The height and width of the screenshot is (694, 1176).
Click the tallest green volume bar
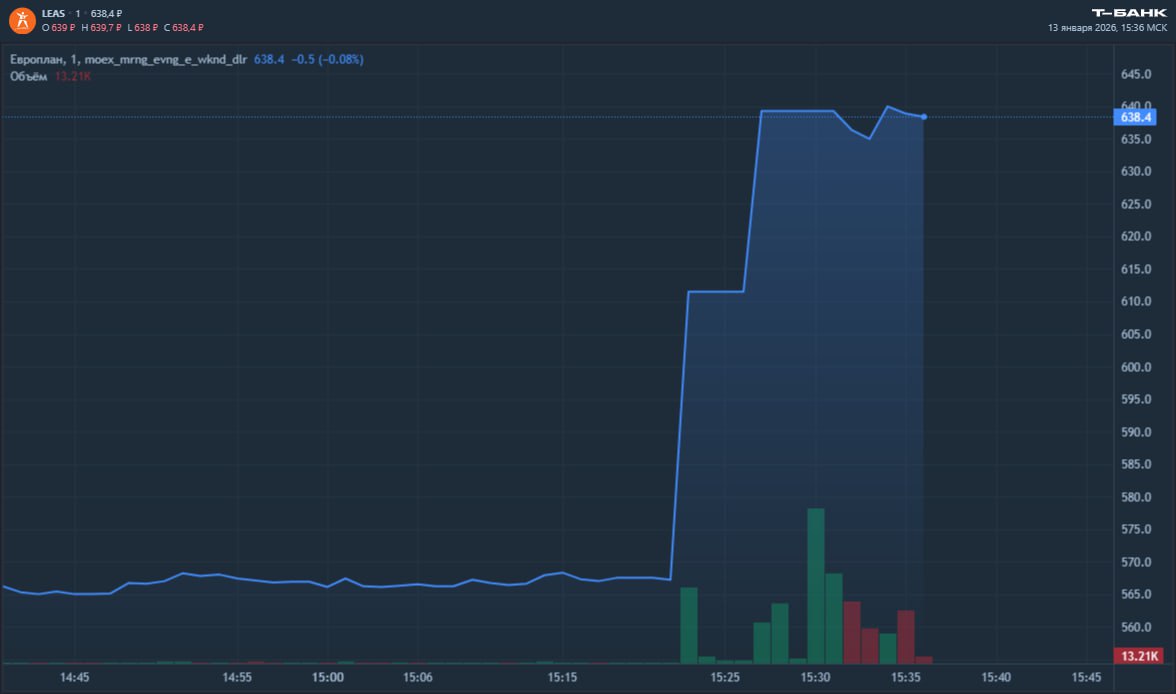[x=815, y=585]
